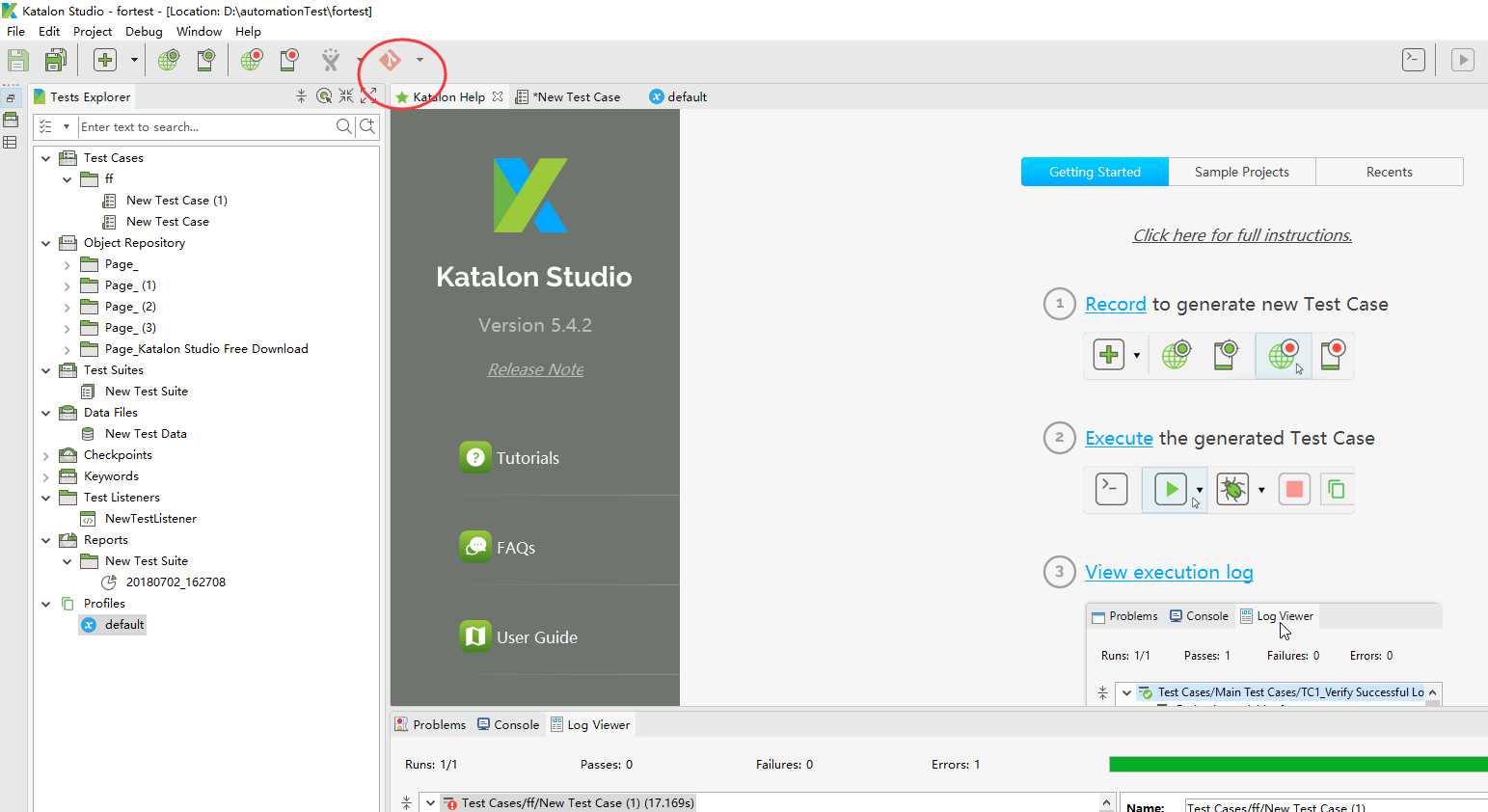This screenshot has height=812, width=1488.
Task: Click 'Click here for full instructions' link
Action: click(x=1242, y=235)
